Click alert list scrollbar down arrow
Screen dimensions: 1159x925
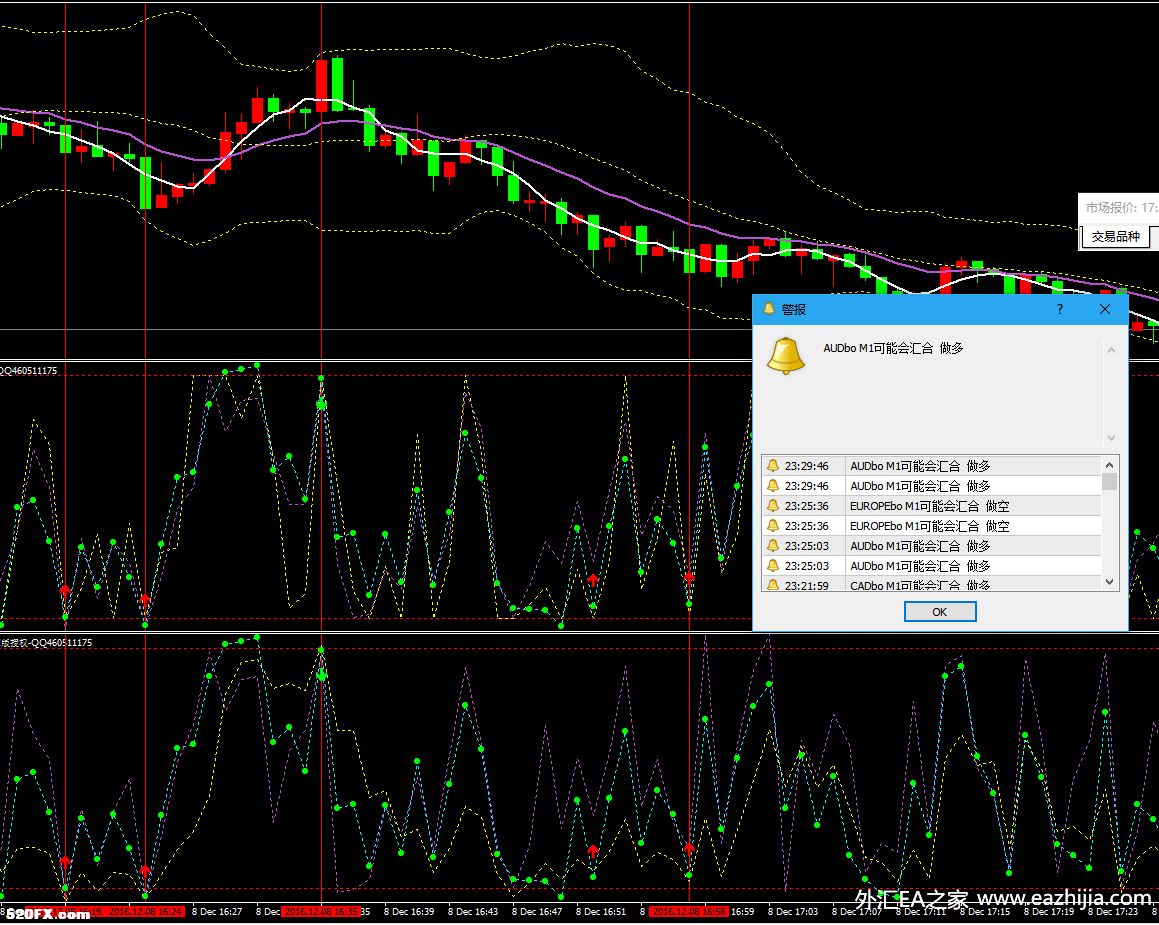(1109, 582)
